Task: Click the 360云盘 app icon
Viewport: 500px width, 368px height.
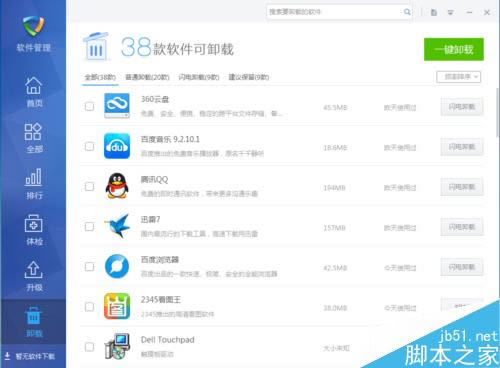Action: (x=117, y=106)
